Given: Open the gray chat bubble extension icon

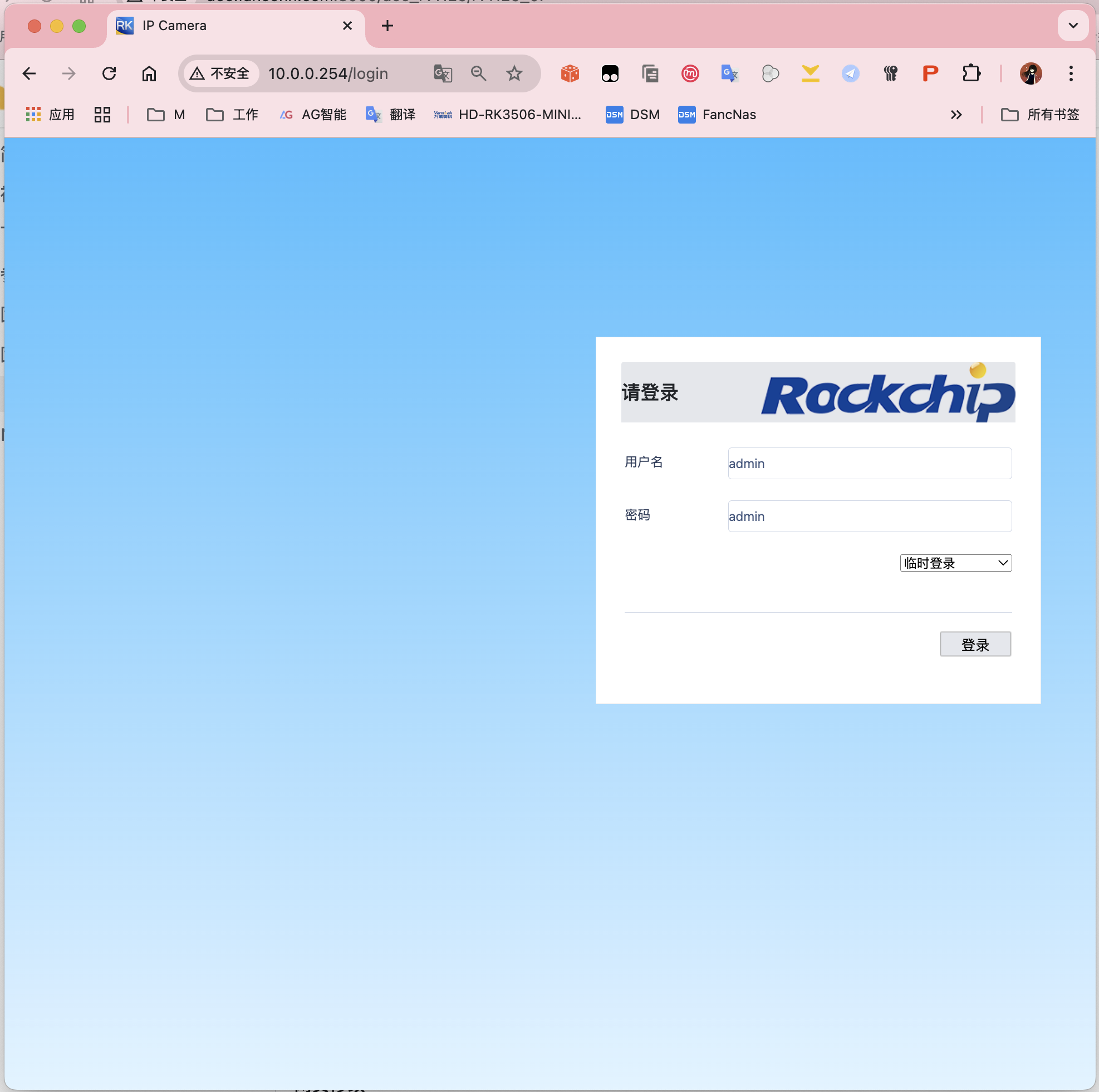Looking at the screenshot, I should [770, 73].
